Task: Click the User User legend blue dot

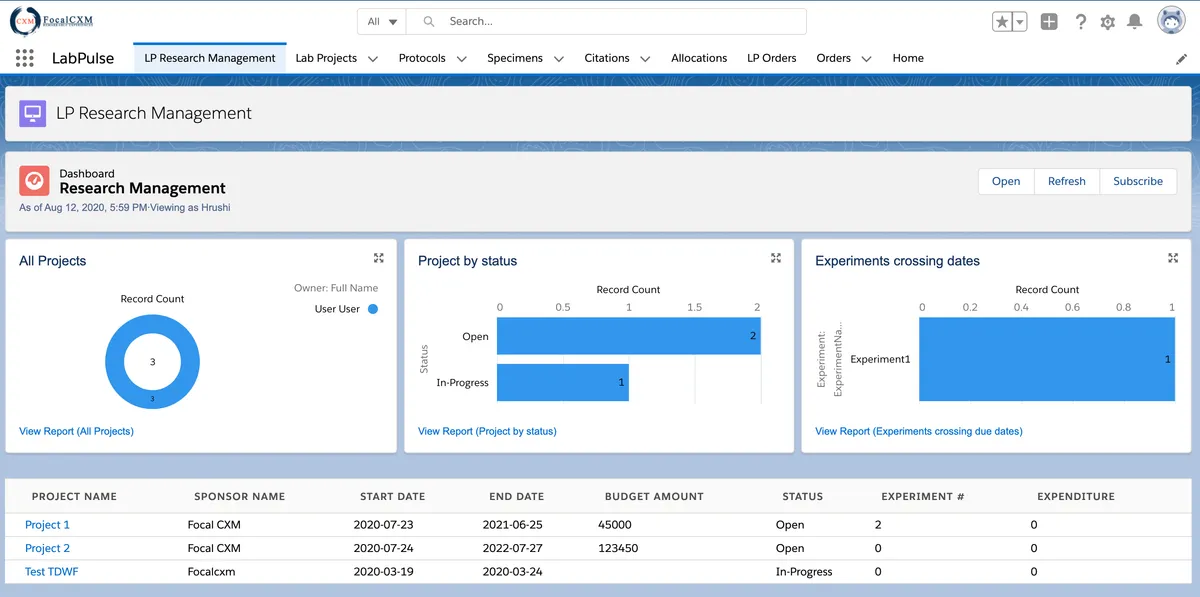Action: (x=373, y=309)
